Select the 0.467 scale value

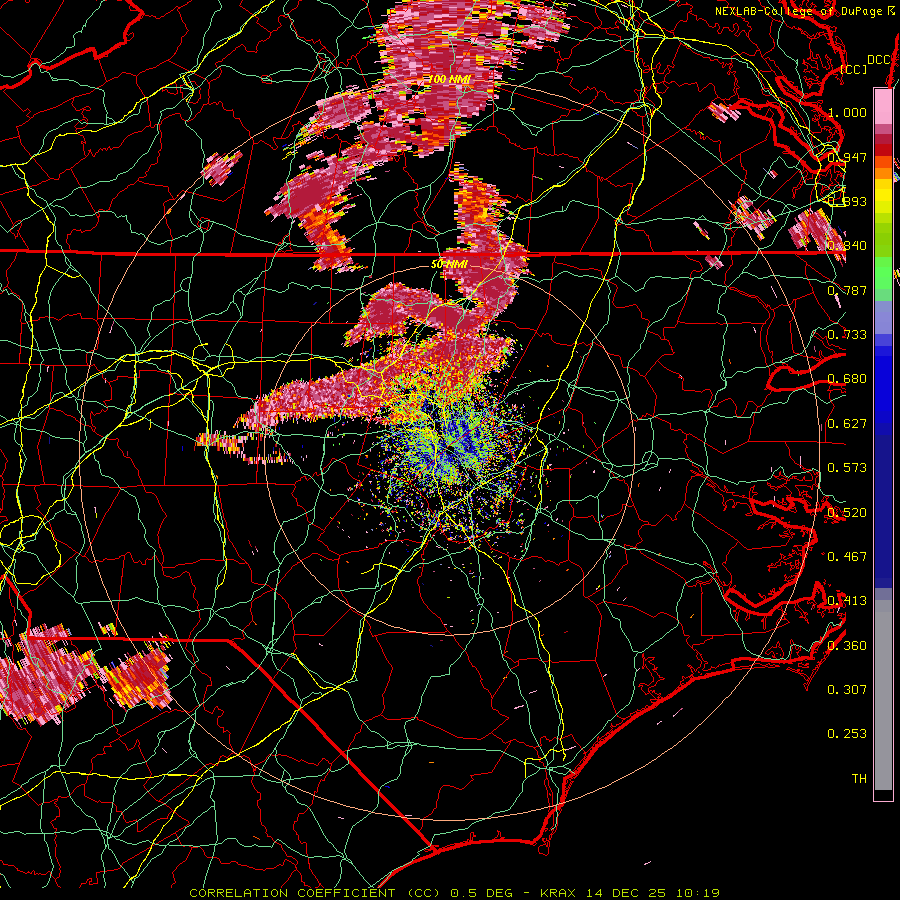[x=847, y=557]
